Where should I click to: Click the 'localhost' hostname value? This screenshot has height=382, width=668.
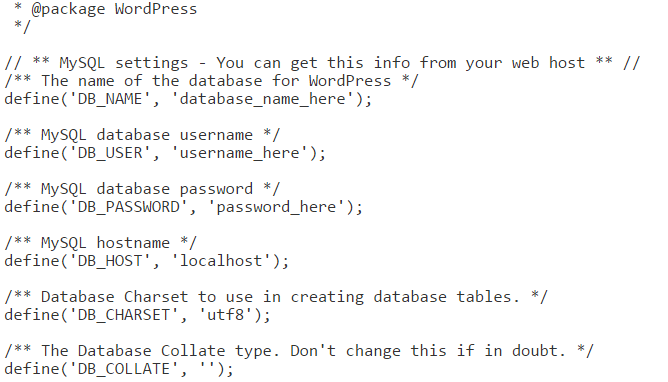click(x=221, y=261)
